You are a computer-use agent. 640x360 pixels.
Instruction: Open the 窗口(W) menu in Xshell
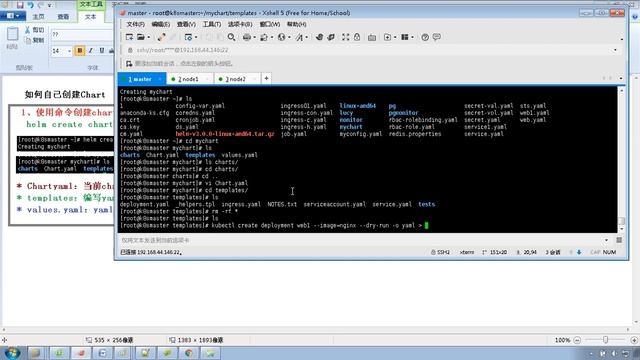(270, 24)
